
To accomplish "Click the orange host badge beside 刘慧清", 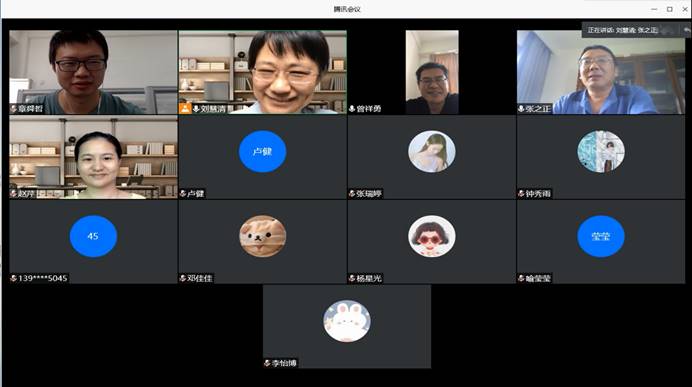I will tap(184, 108).
